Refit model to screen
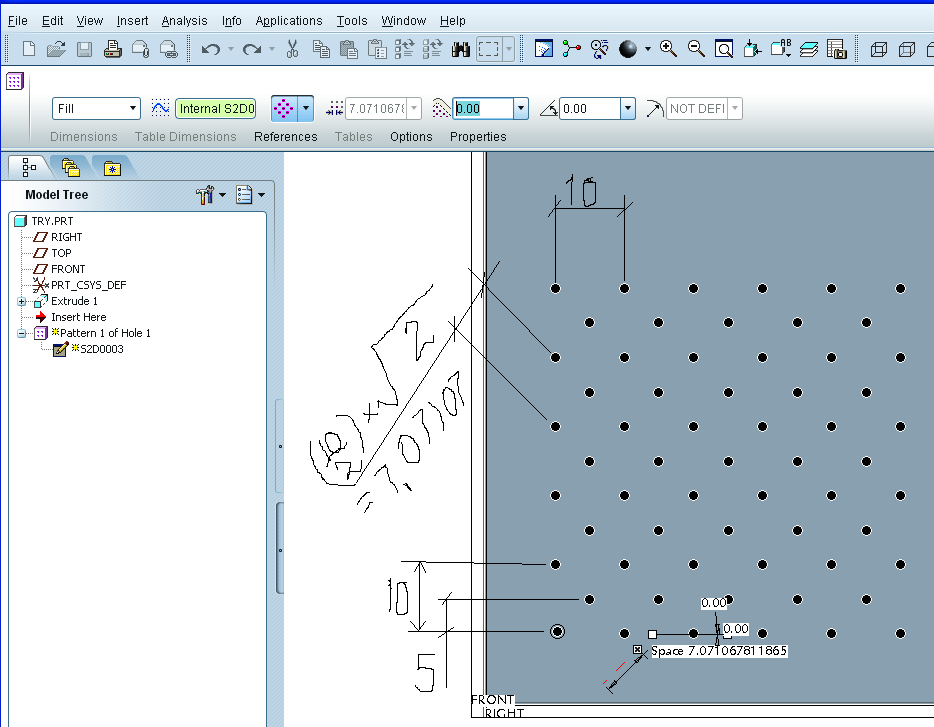Image resolution: width=934 pixels, height=727 pixels. coord(724,49)
